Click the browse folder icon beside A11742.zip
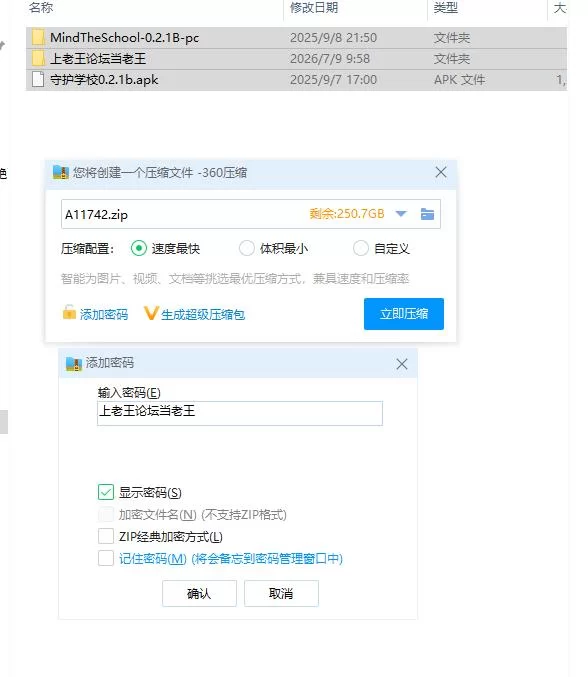Screen dimensions: 588x677 [x=427, y=214]
